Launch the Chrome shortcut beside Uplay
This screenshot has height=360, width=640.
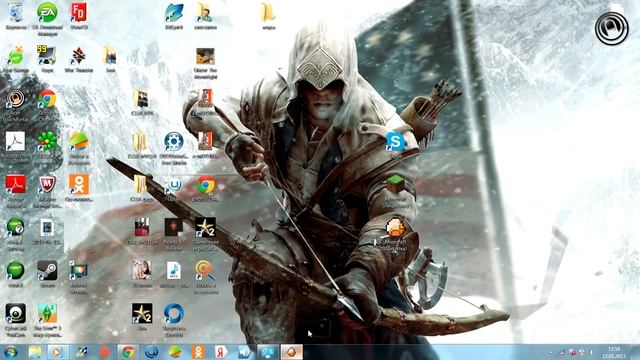(x=206, y=185)
